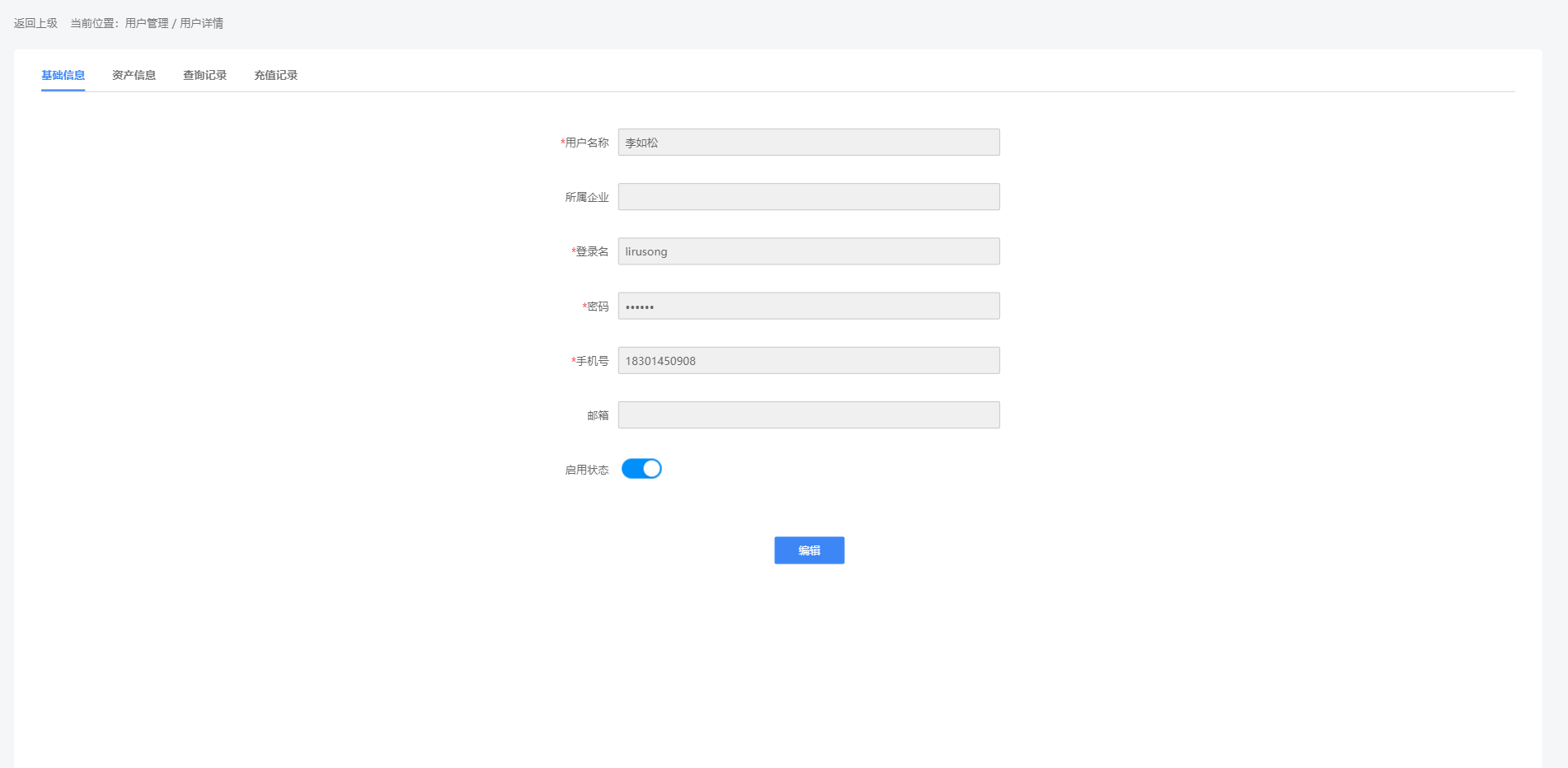This screenshot has width=1568, height=768.
Task: Click the 密码 field label
Action: 597,307
